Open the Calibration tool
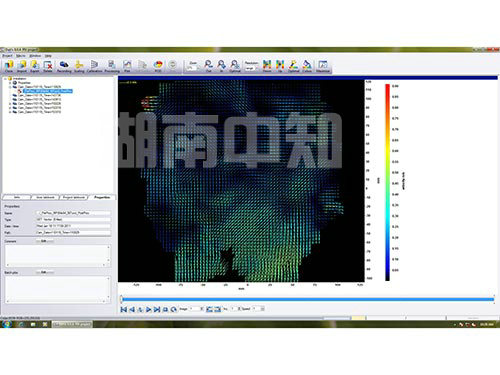500x375 pixels. click(x=94, y=66)
